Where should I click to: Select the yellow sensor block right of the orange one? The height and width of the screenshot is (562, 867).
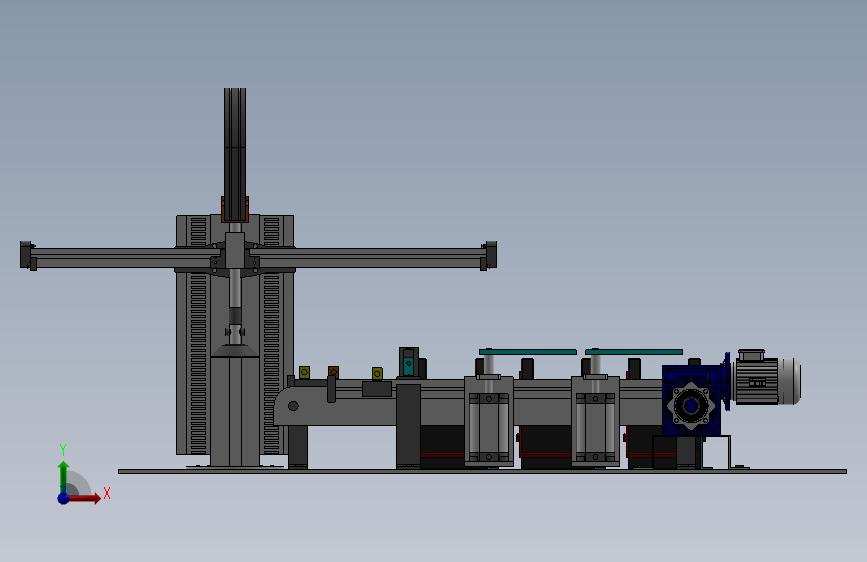(377, 373)
